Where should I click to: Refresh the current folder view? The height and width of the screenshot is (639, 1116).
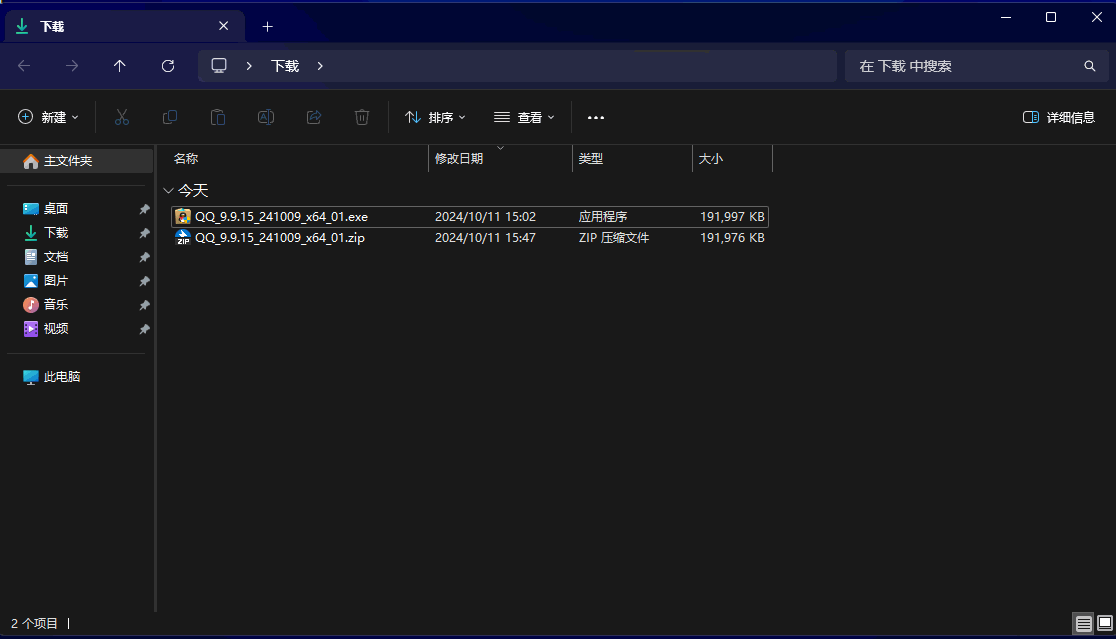pos(168,66)
